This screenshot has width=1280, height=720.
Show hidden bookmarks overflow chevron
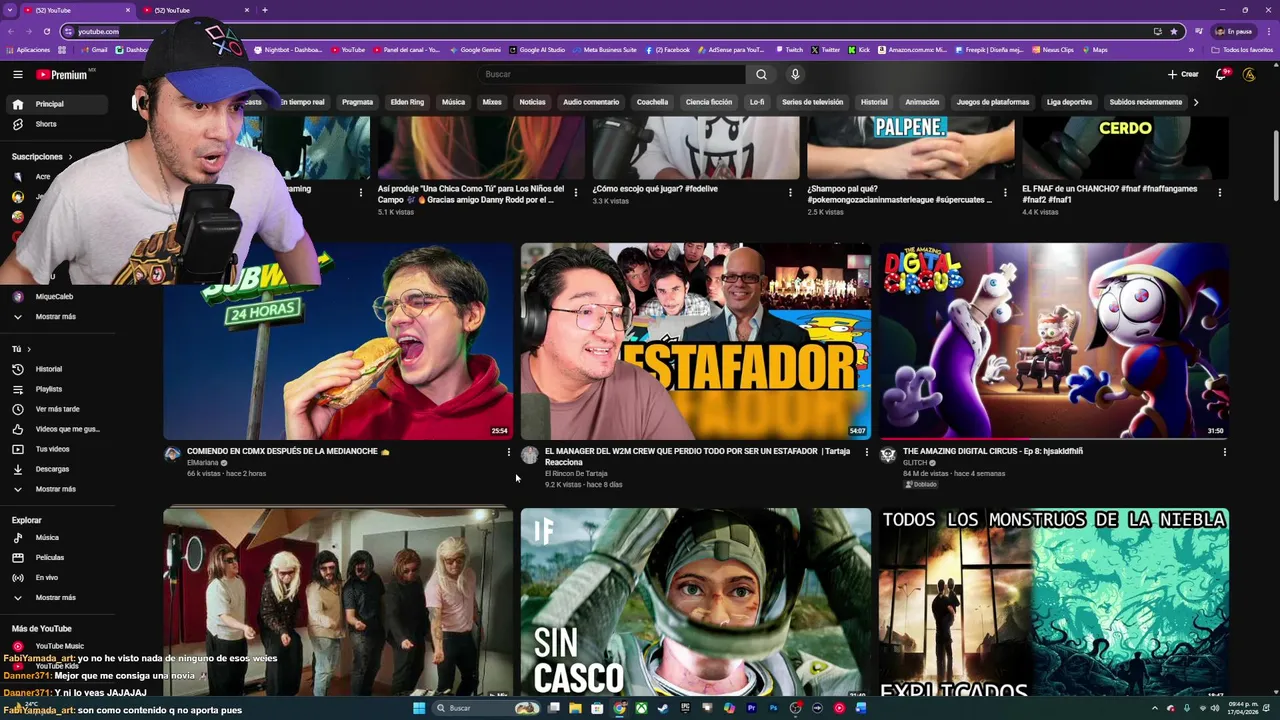pyautogui.click(x=1190, y=50)
